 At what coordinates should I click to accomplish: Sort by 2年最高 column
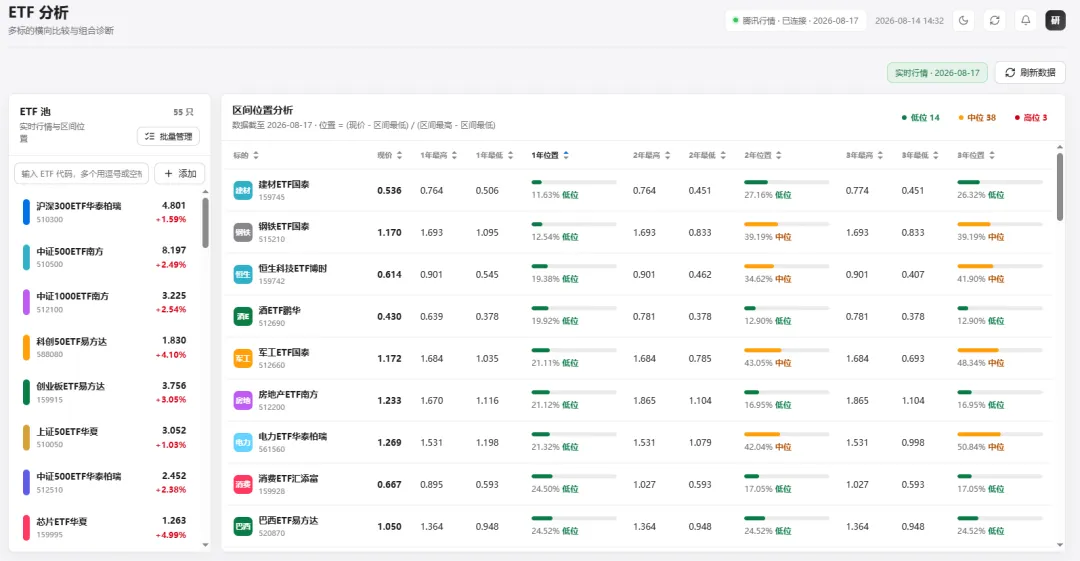[x=652, y=155]
